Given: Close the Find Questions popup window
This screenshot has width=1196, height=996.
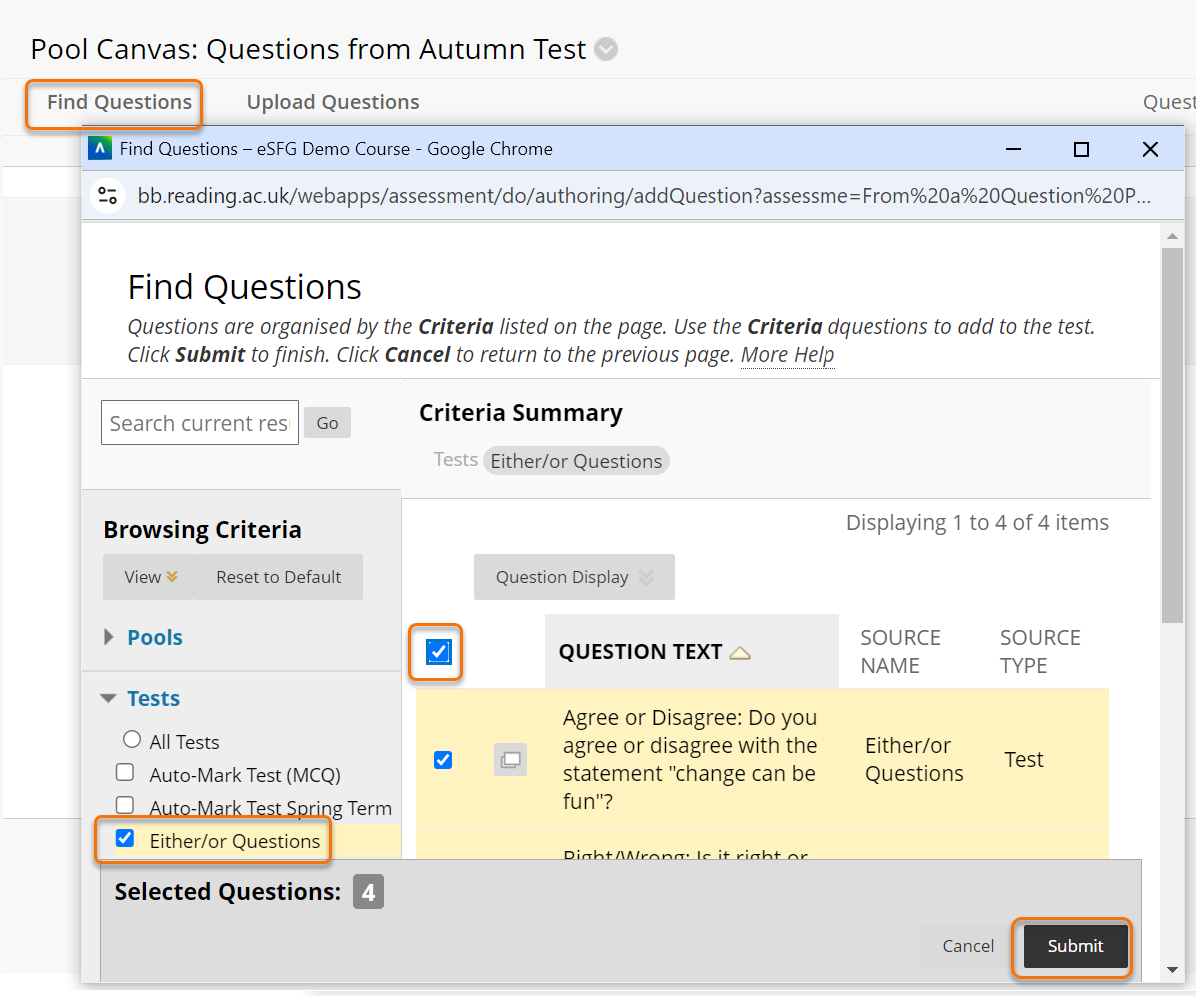Looking at the screenshot, I should tap(1150, 149).
